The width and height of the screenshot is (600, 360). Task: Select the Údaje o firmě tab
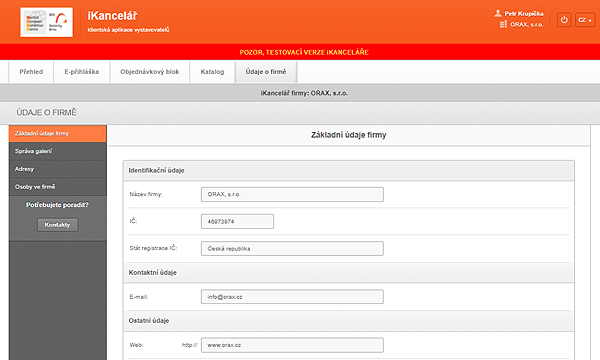click(266, 72)
